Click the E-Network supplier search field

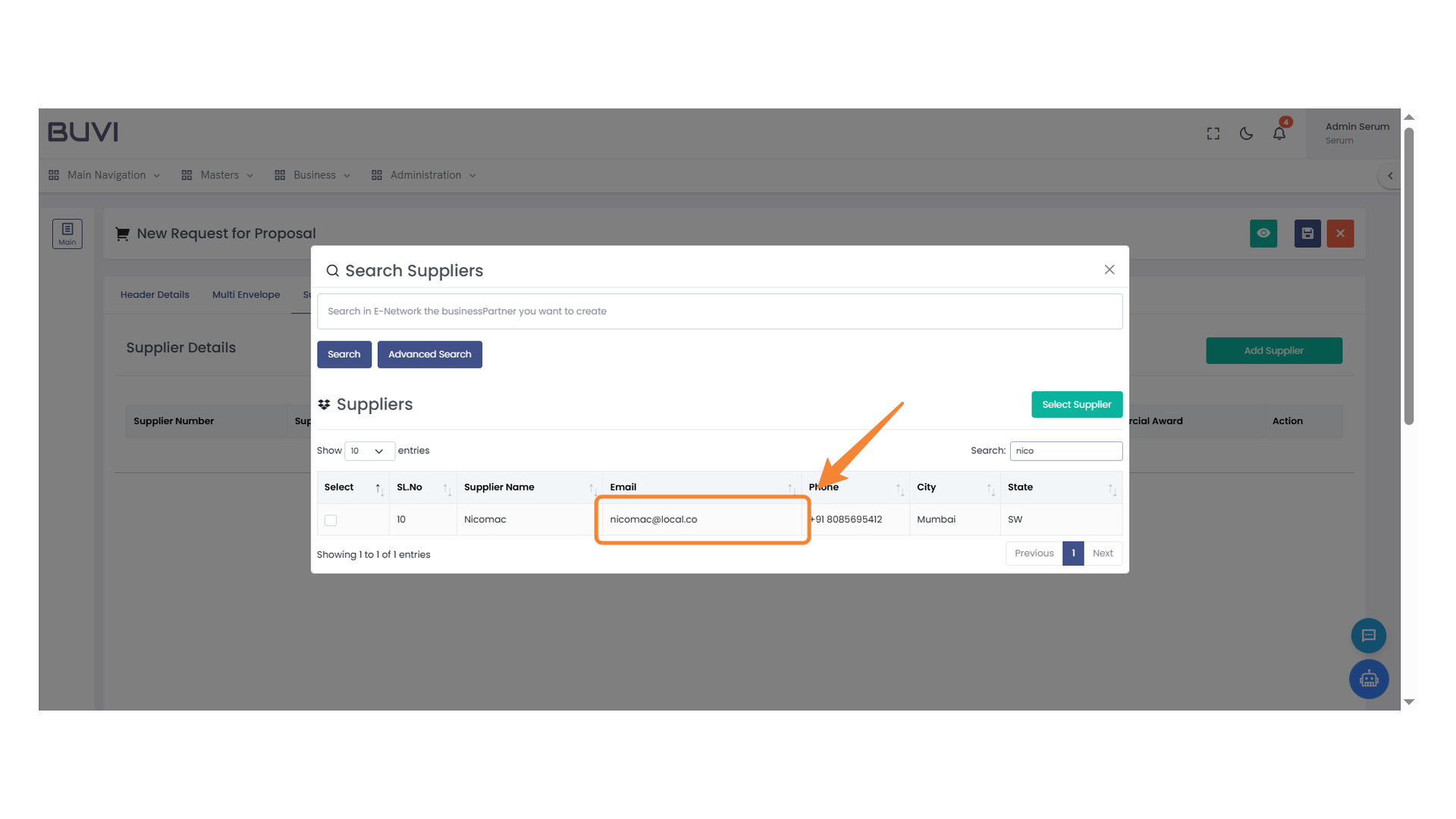coord(719,312)
